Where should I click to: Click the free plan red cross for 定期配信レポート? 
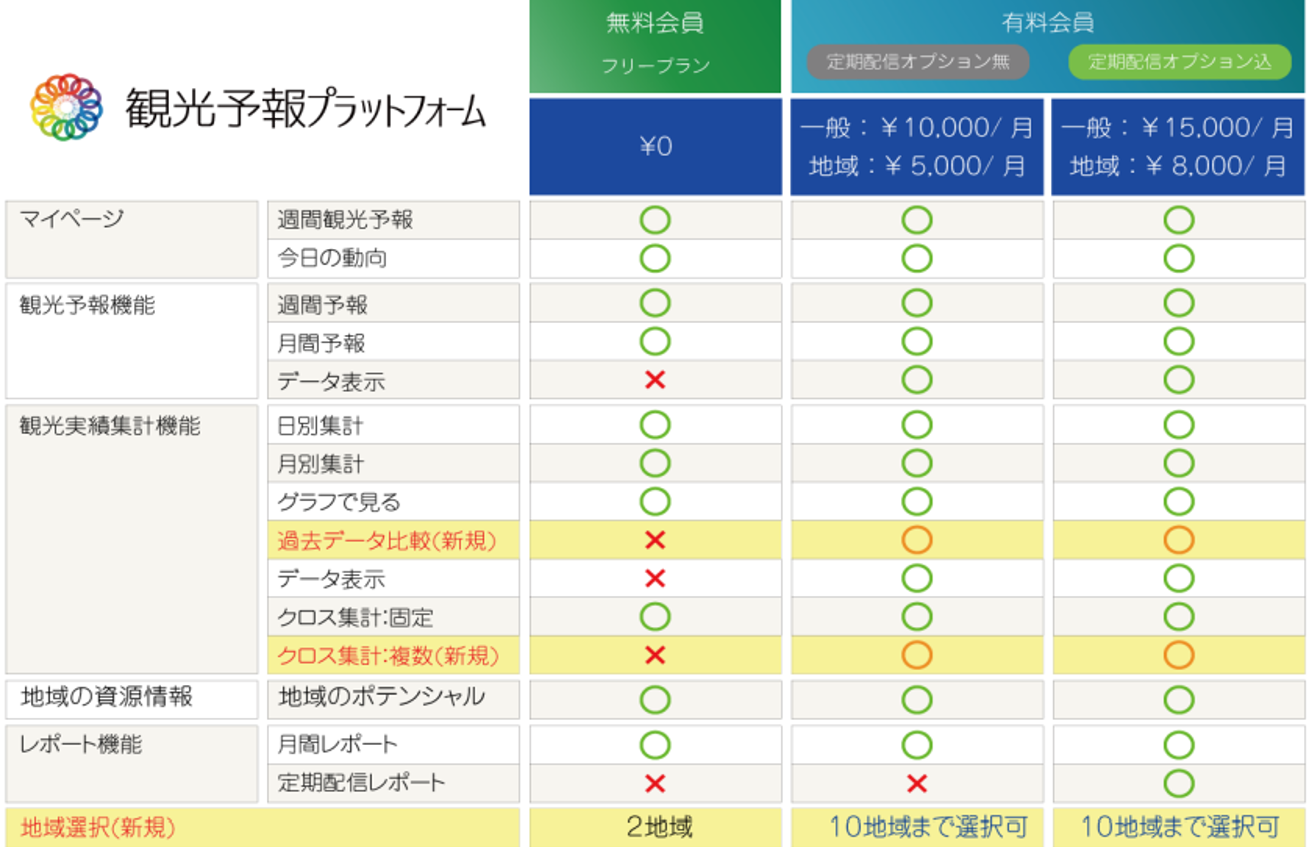655,783
